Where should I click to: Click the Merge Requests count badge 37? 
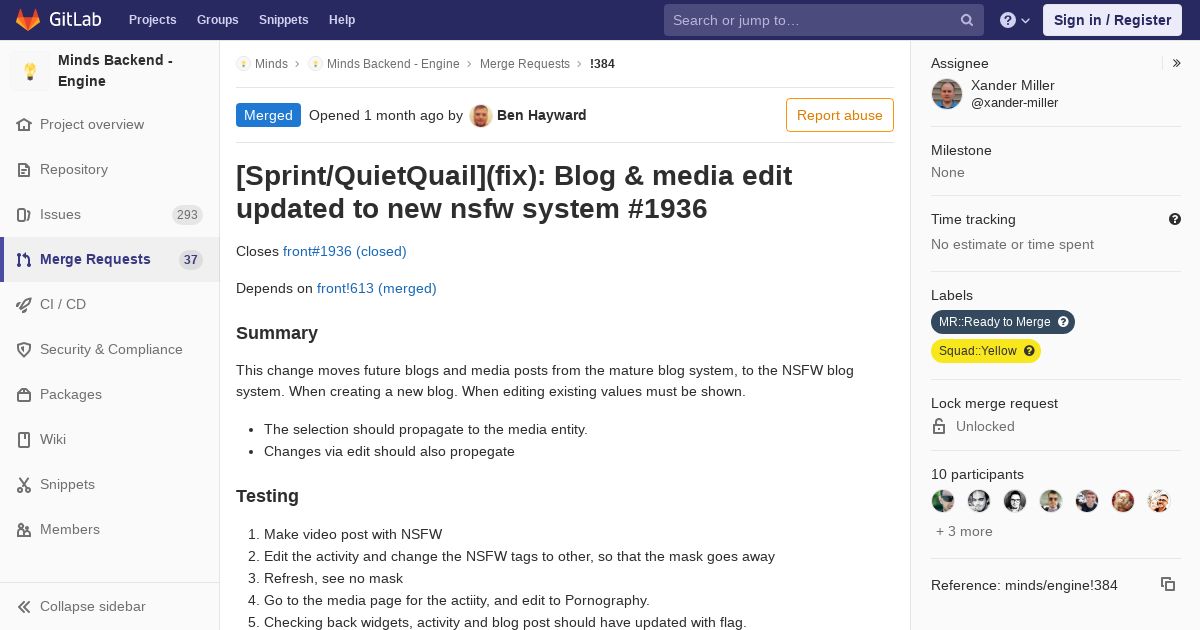(x=191, y=260)
